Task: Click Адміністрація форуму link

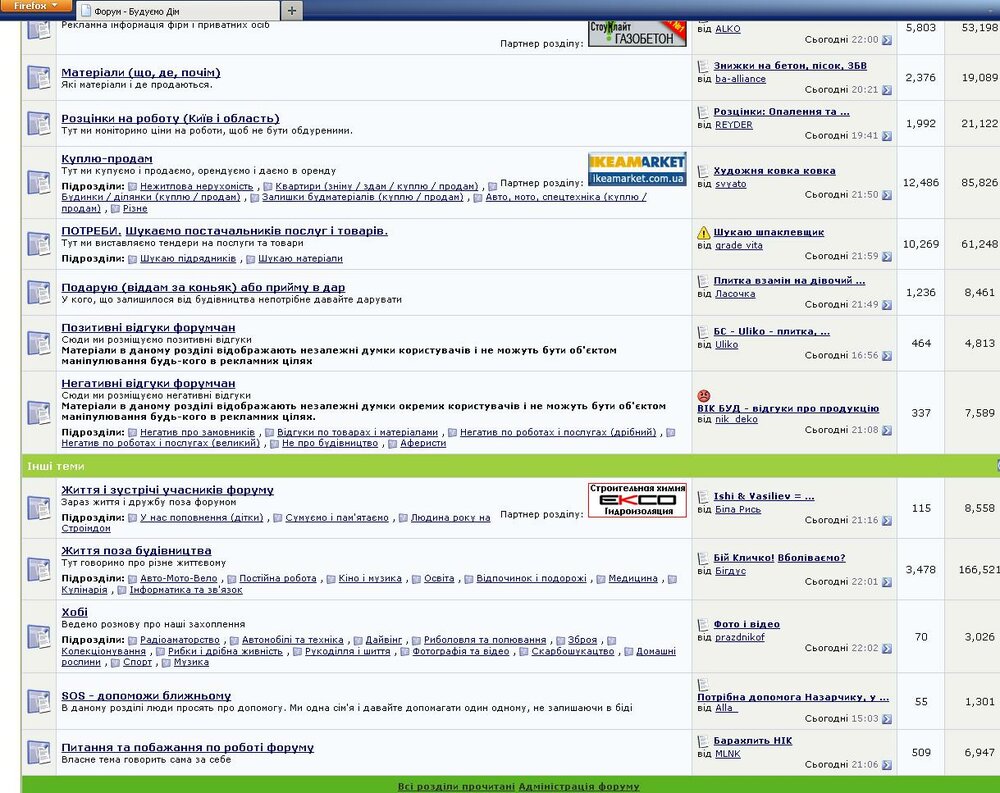Action: (x=579, y=787)
